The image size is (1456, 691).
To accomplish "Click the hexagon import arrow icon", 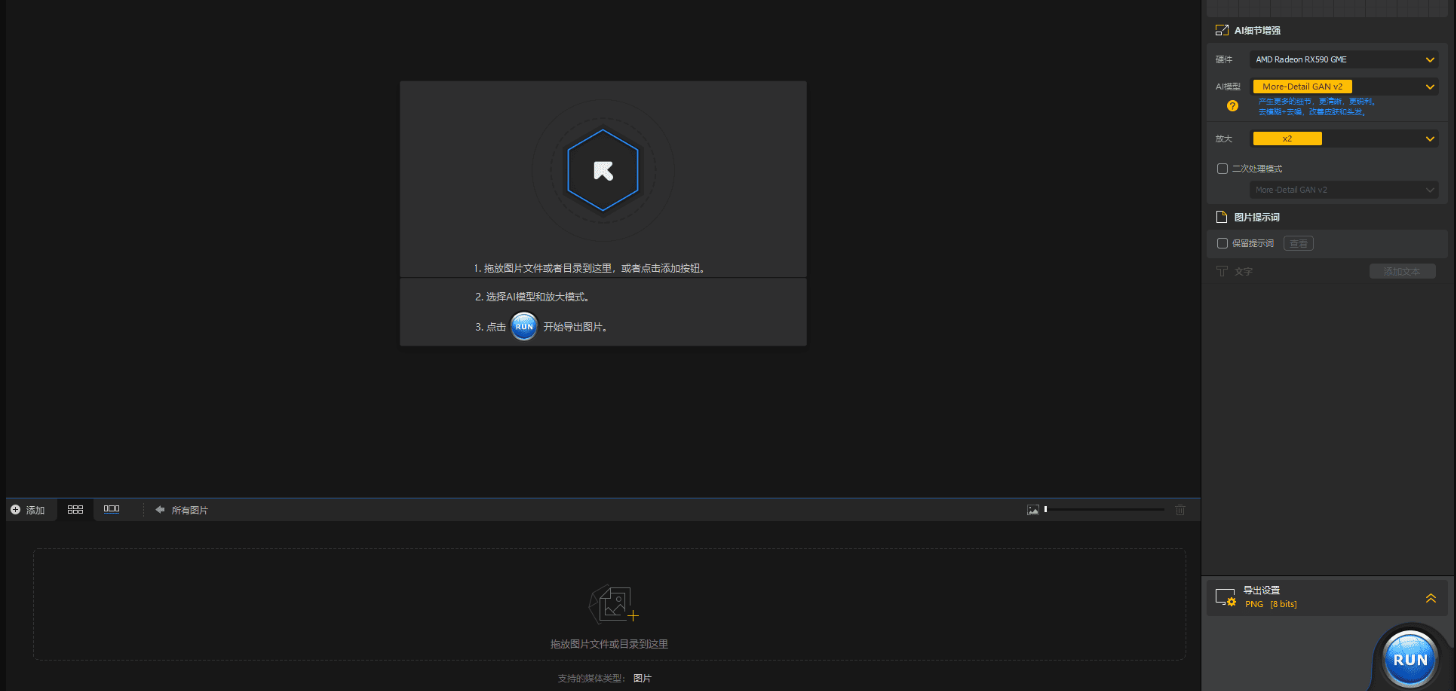I will point(603,170).
